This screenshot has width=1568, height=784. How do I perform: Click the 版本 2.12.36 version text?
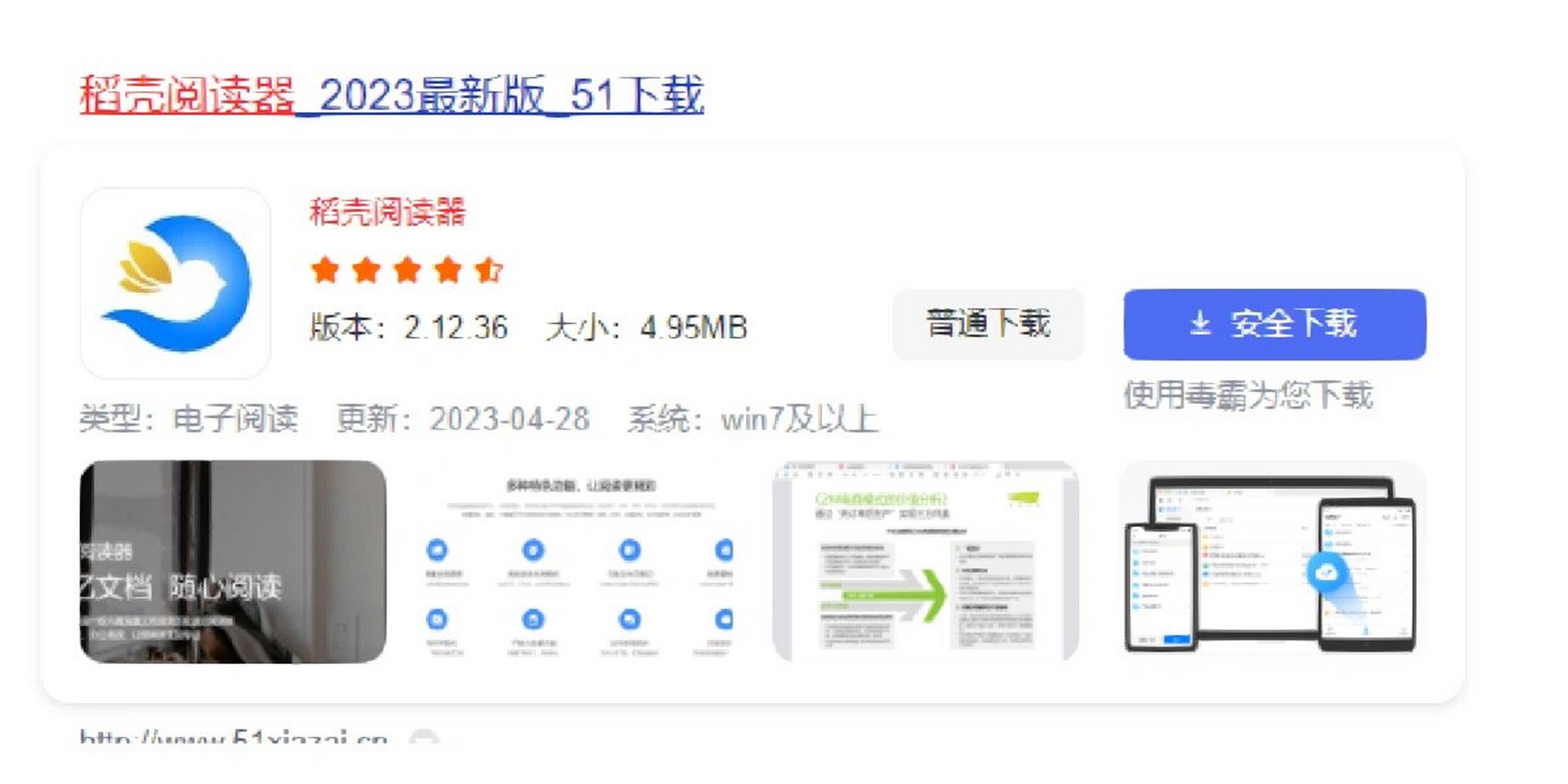[x=409, y=326]
